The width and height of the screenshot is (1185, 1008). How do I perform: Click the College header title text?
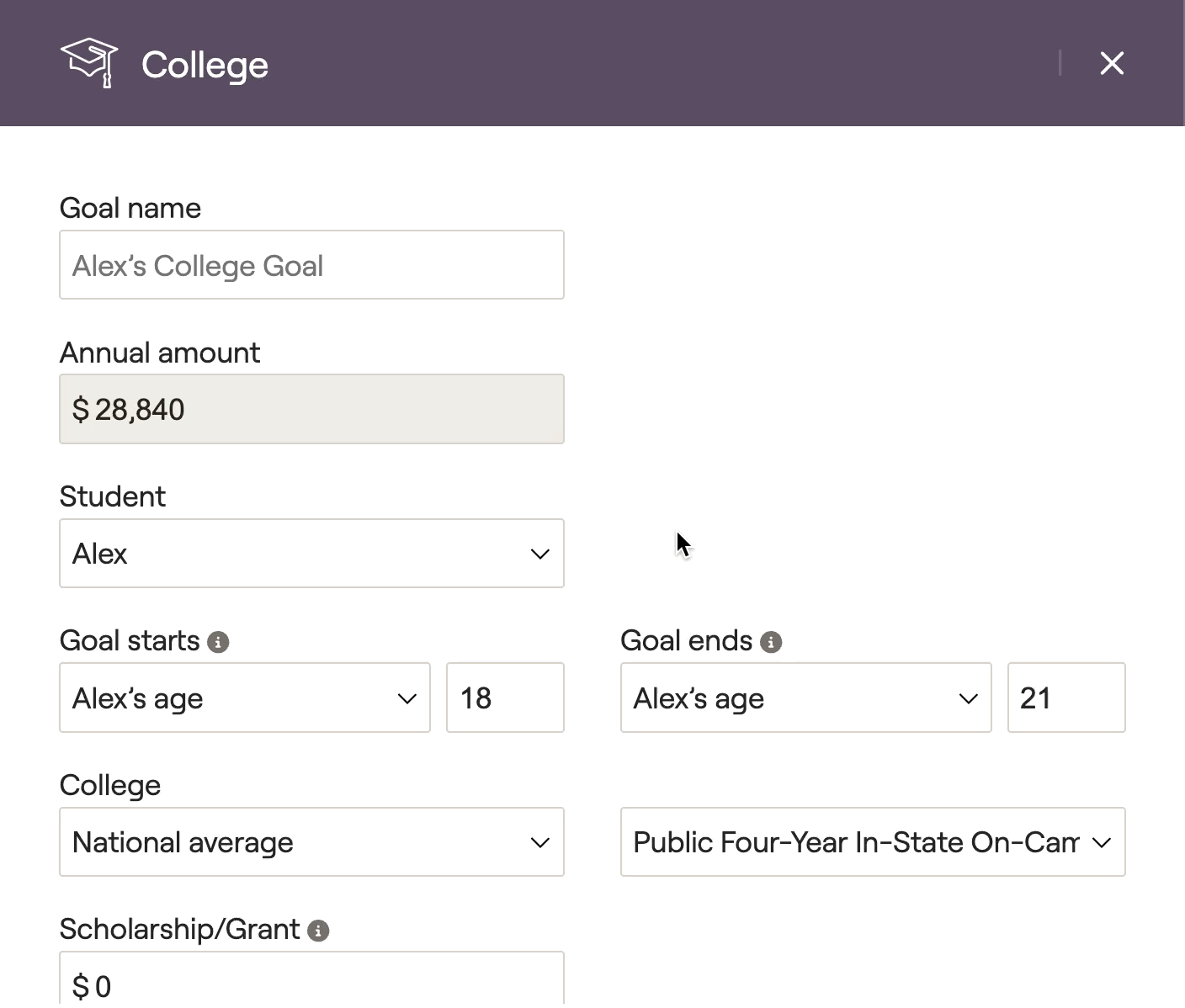(x=205, y=65)
